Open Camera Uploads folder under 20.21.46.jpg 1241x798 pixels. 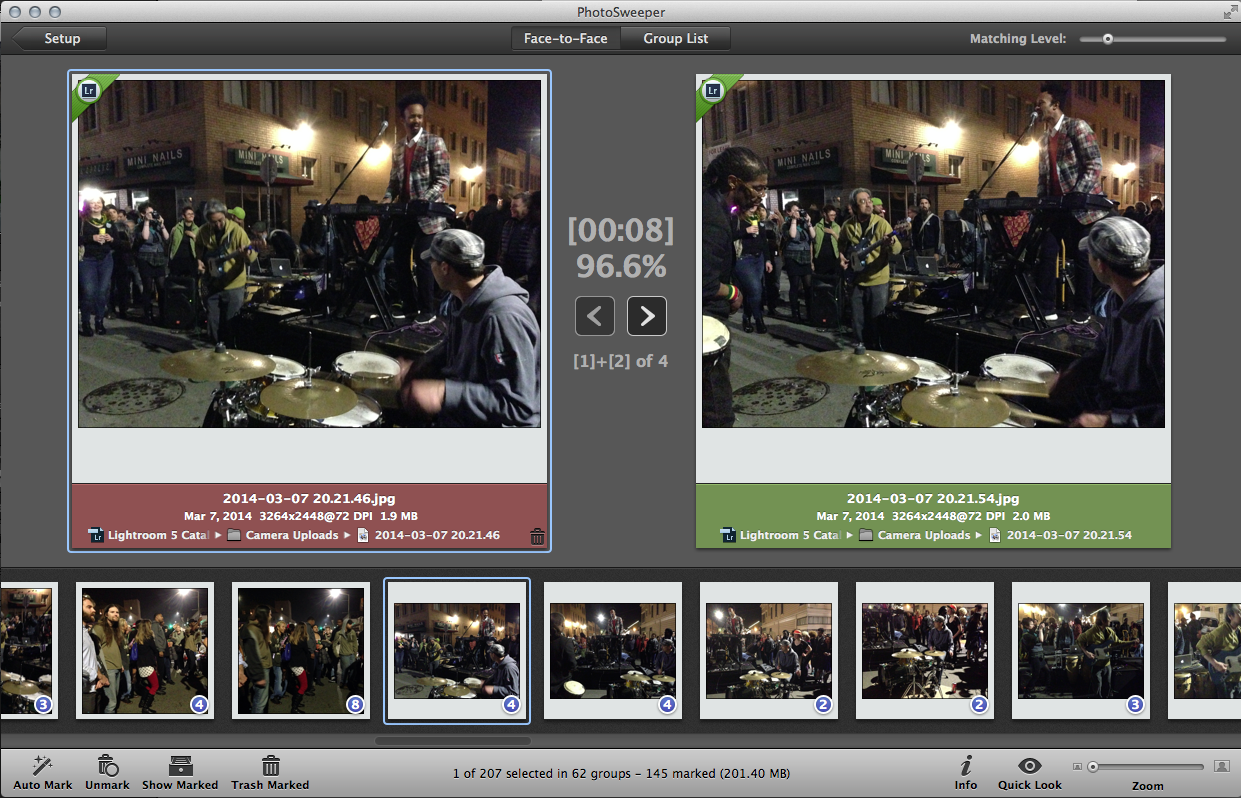point(282,535)
